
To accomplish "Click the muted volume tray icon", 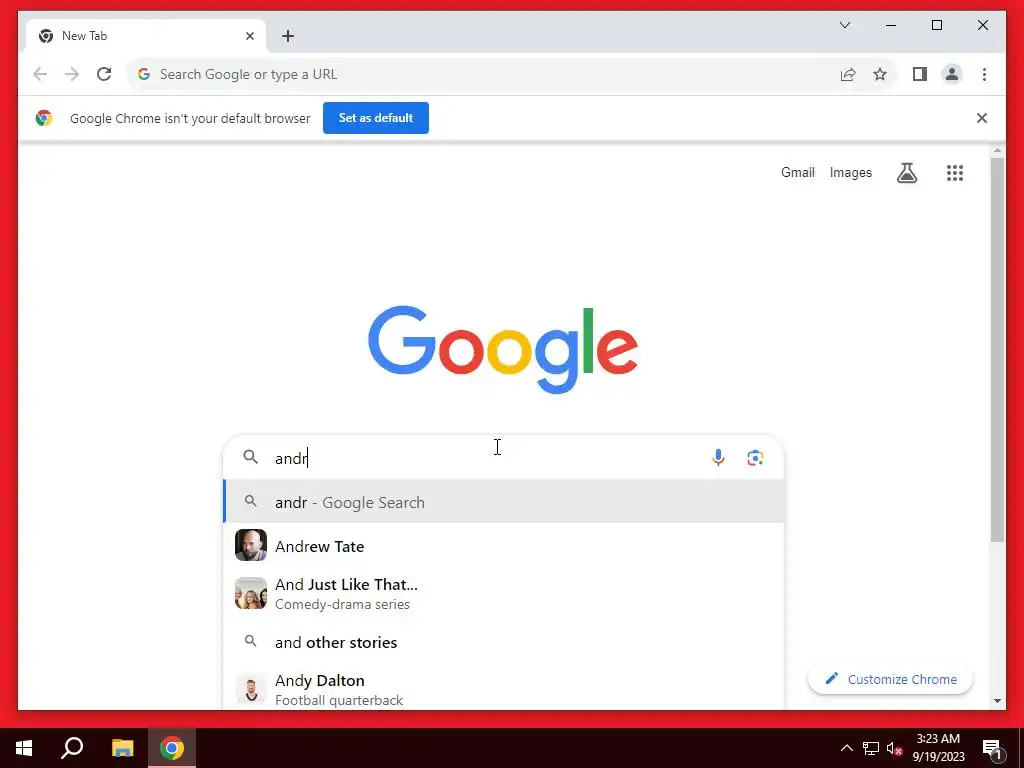I will [895, 748].
